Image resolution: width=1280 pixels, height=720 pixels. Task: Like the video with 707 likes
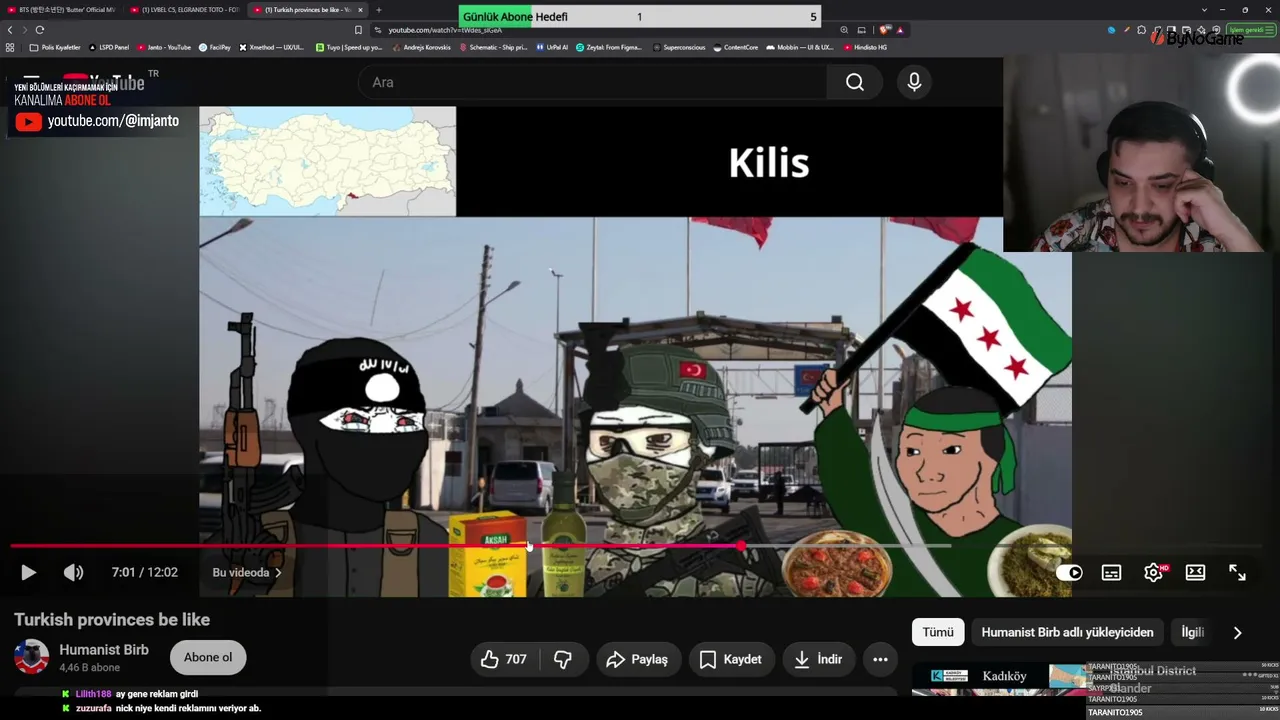(503, 659)
